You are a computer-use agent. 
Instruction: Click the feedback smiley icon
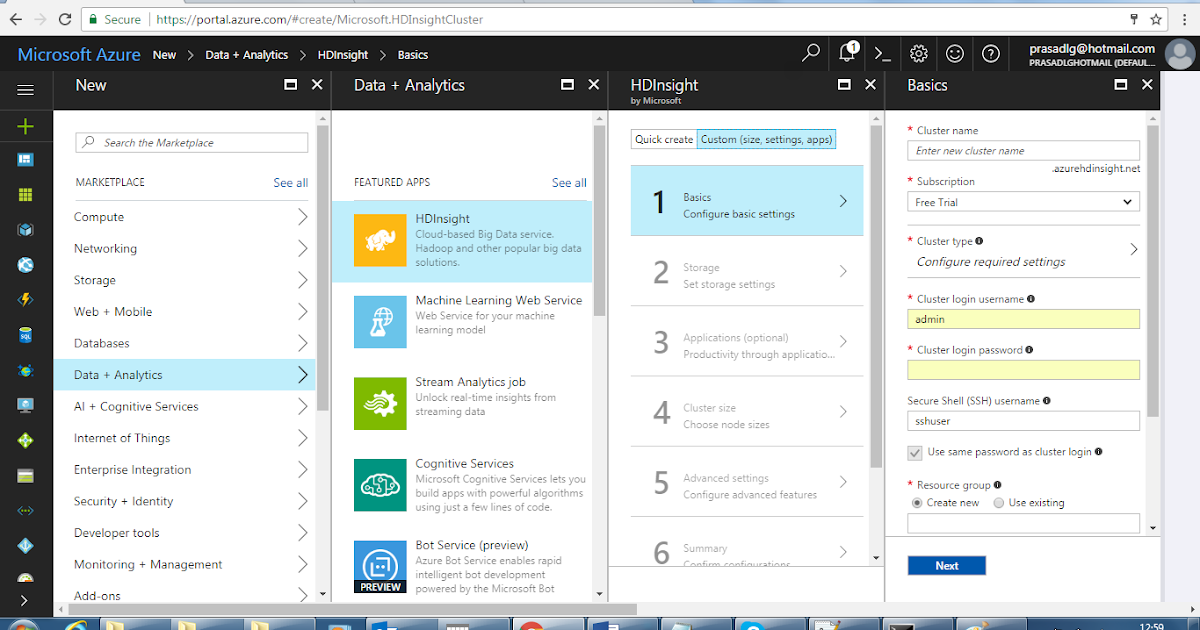coord(955,54)
